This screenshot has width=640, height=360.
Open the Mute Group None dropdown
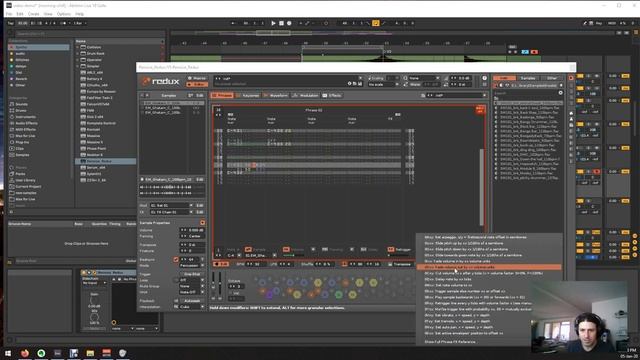(x=192, y=287)
